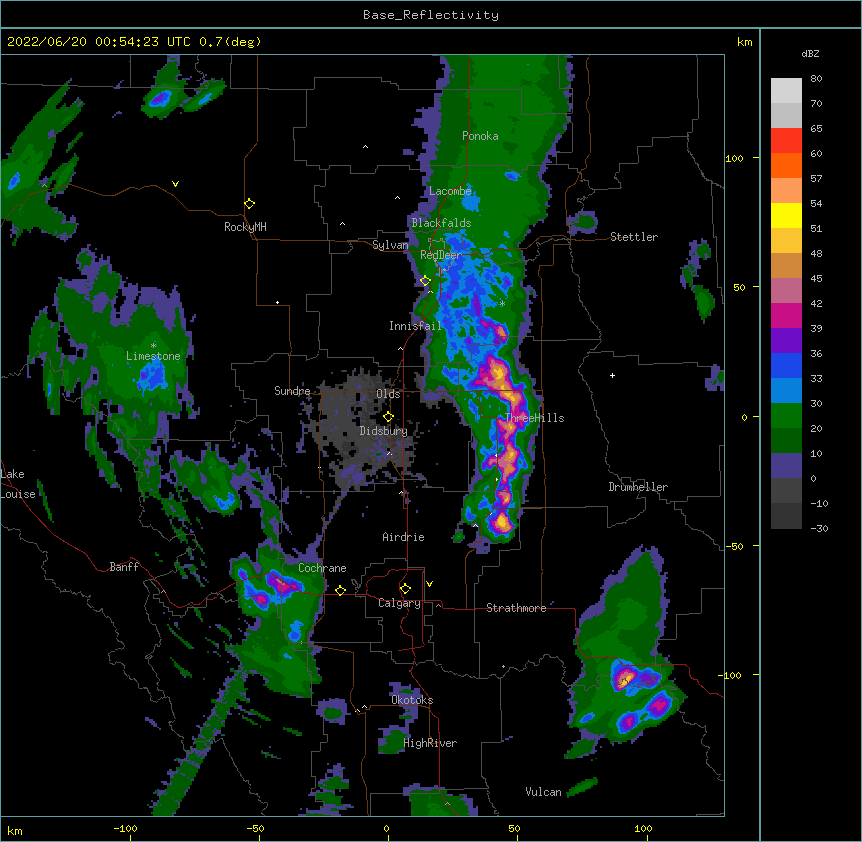
Task: Click the Sundre town label
Action: [292, 391]
